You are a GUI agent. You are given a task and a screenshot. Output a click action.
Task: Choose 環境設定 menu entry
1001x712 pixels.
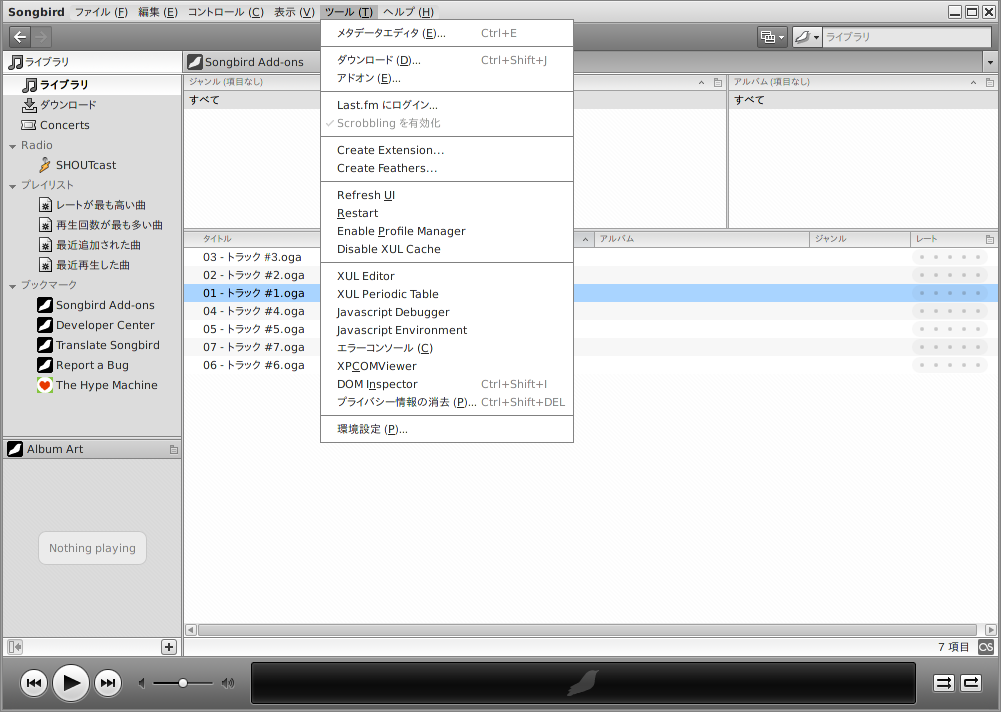pyautogui.click(x=447, y=429)
